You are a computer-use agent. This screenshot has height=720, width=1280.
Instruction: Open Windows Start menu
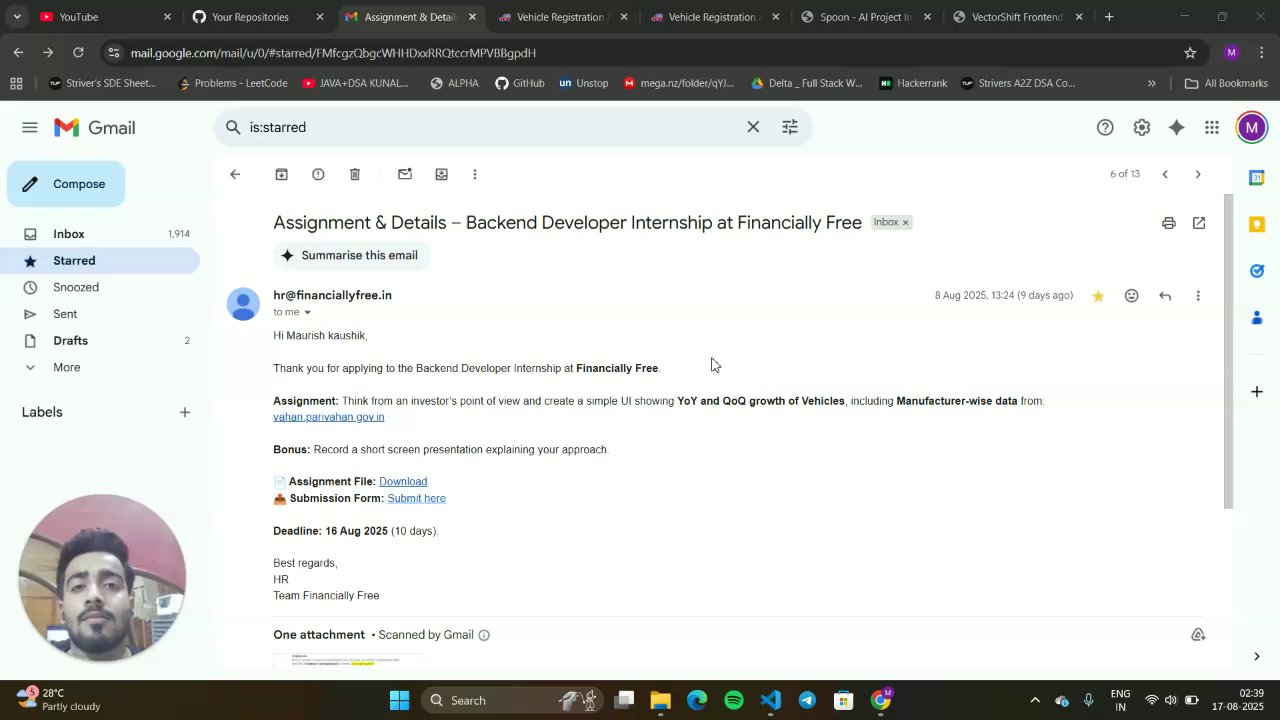(x=399, y=700)
